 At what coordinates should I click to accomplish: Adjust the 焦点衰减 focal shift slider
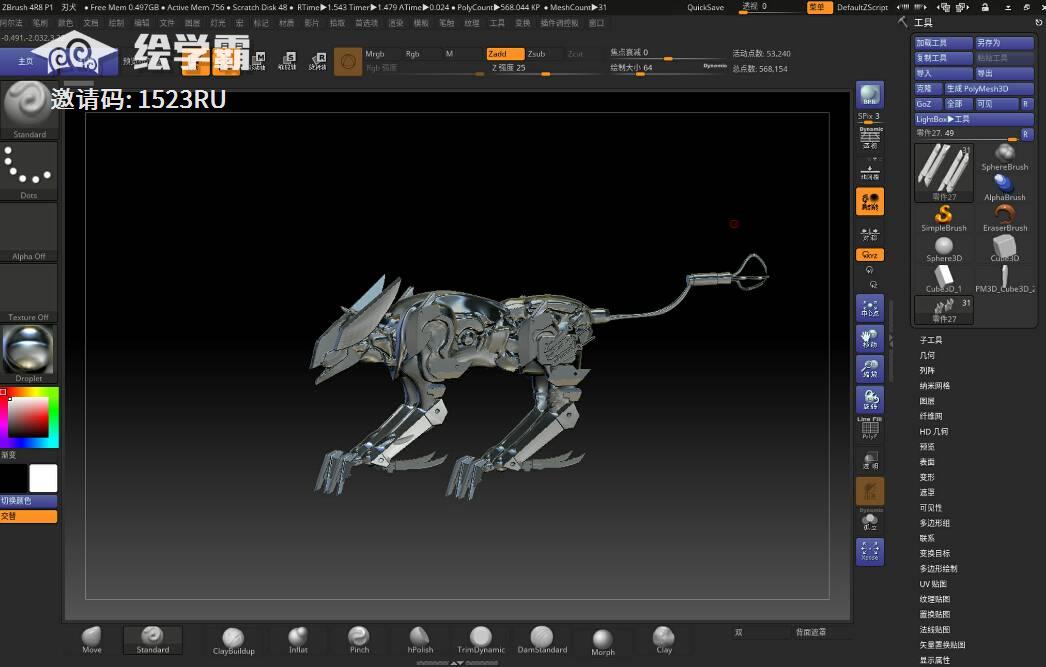click(x=668, y=53)
